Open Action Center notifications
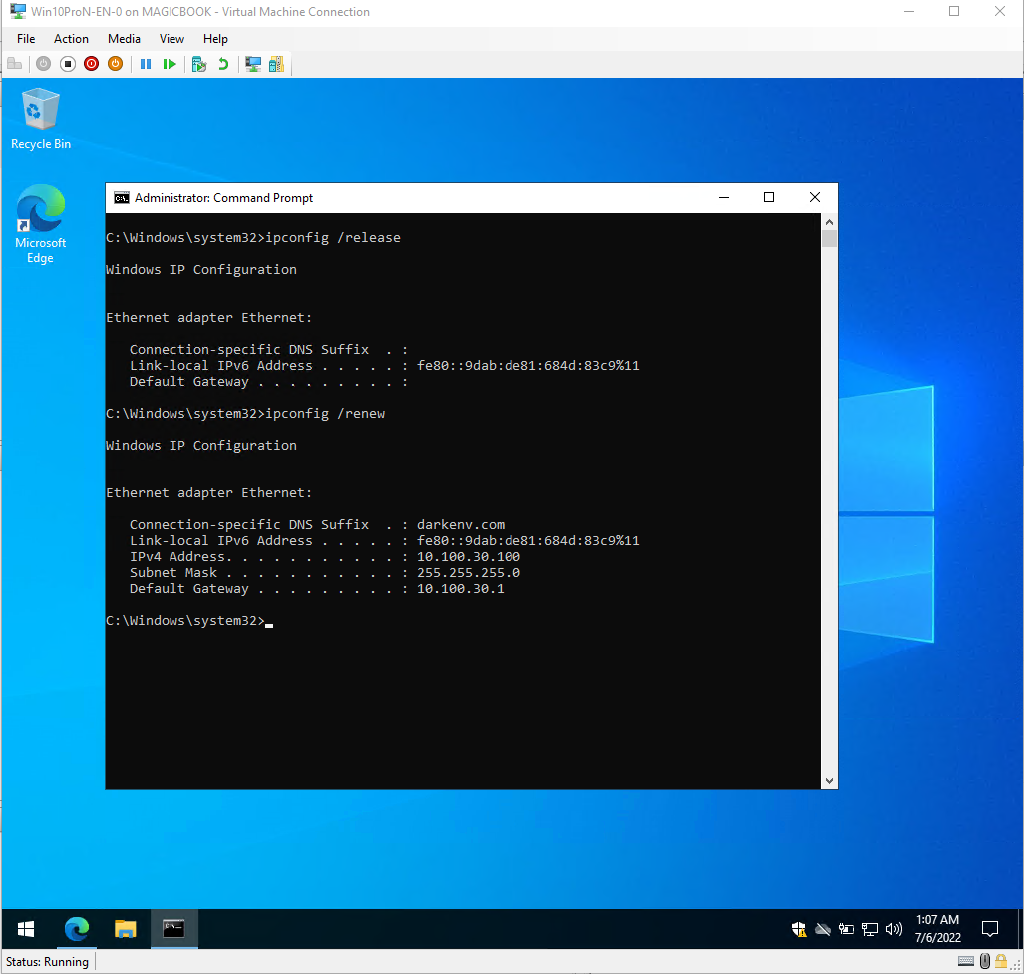Viewport: 1024px width, 974px height. (990, 929)
